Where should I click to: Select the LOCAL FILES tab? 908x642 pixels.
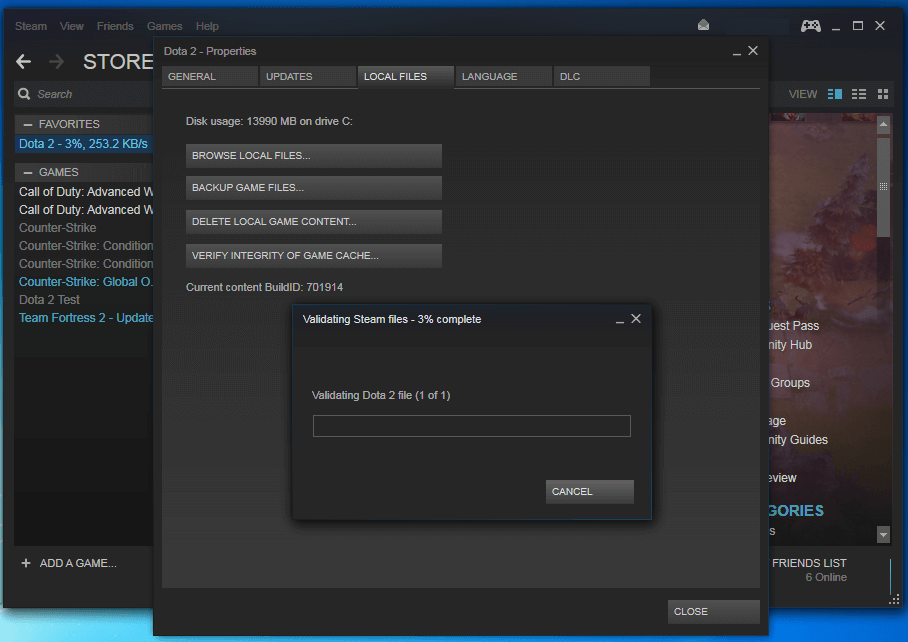(x=405, y=76)
